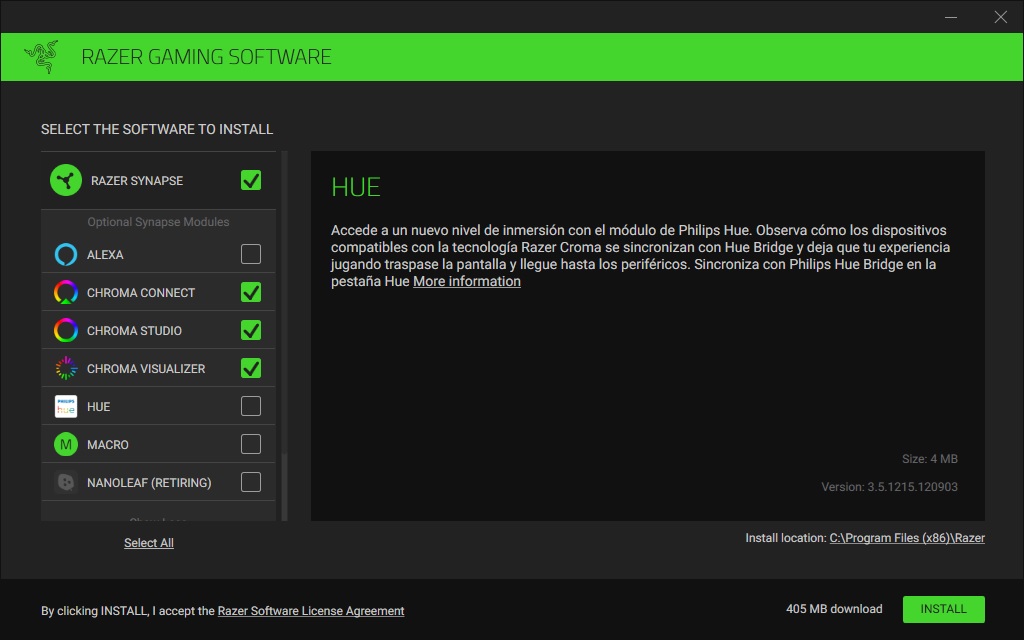Viewport: 1024px width, 640px height.
Task: Uncheck the Chroma Connect checkbox
Action: [251, 293]
